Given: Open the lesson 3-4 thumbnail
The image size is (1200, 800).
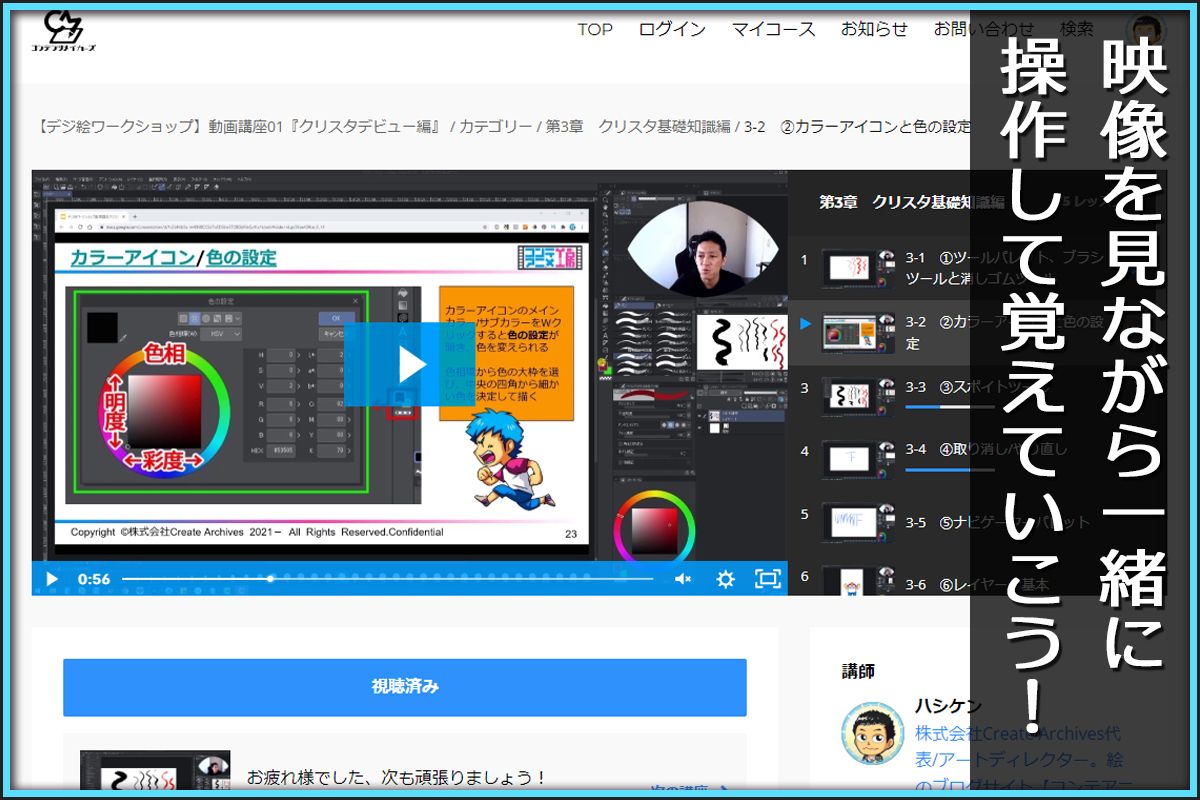Looking at the screenshot, I should 858,459.
